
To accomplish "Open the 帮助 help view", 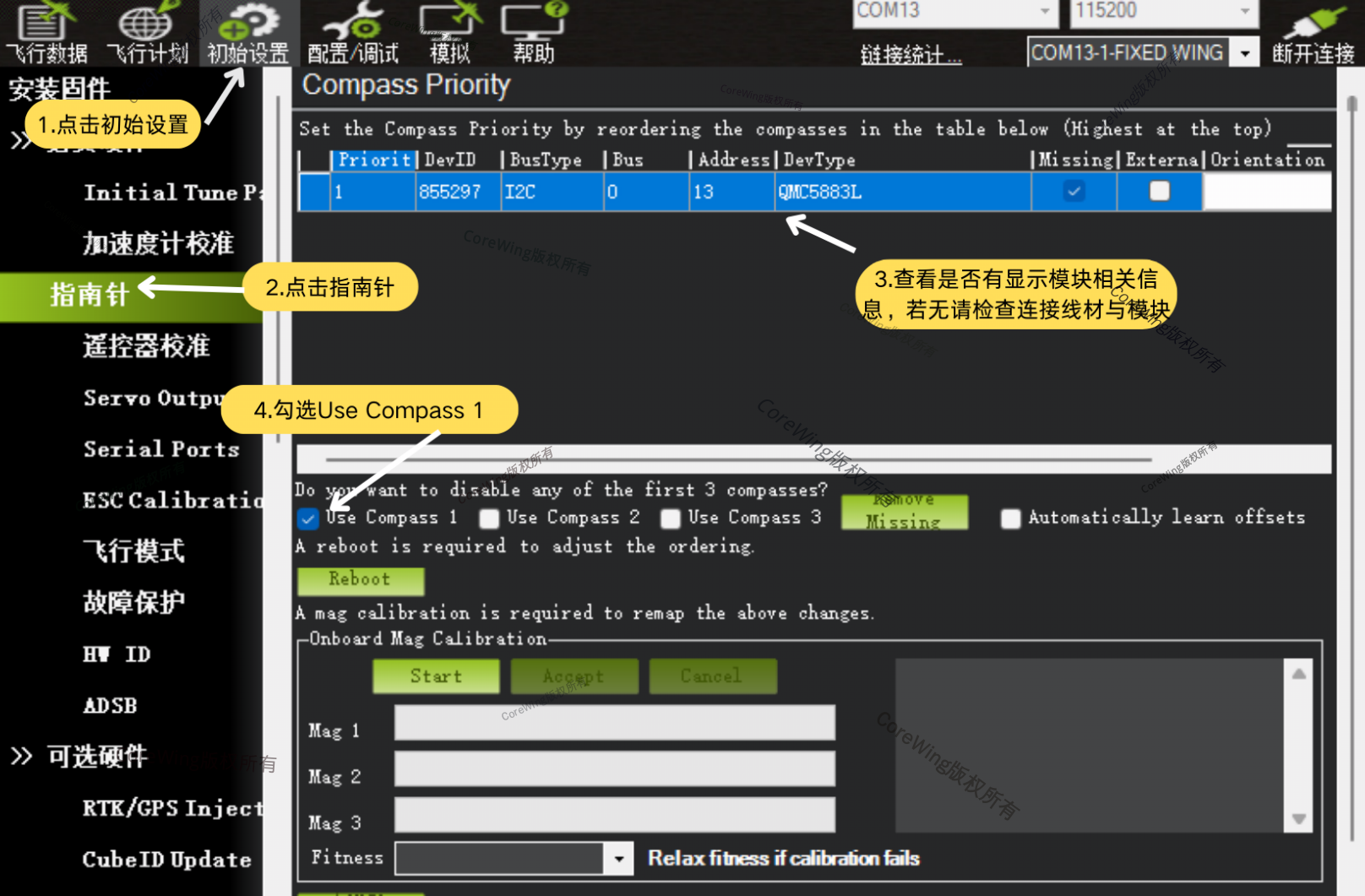I will point(533,34).
